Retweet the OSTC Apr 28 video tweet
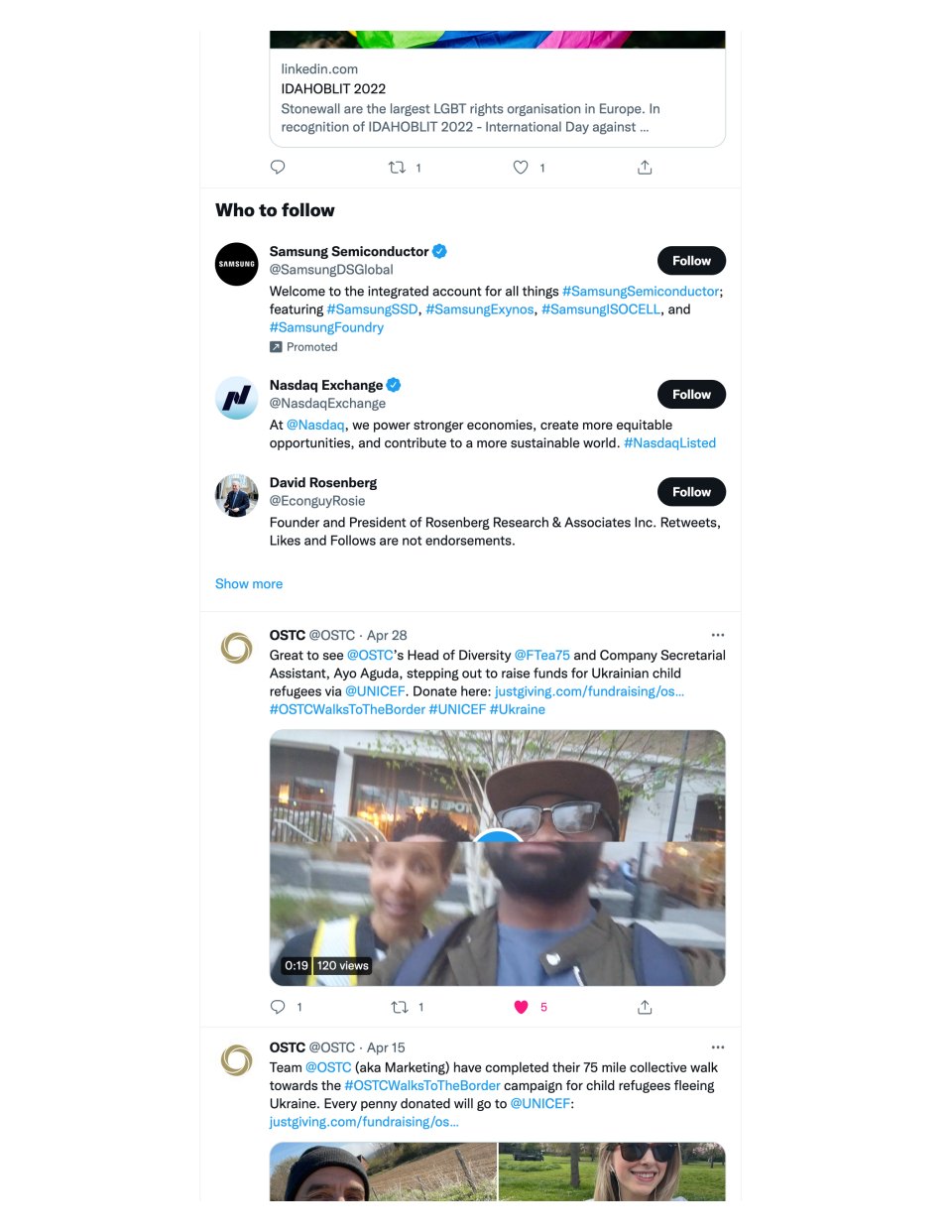 pos(400,1007)
